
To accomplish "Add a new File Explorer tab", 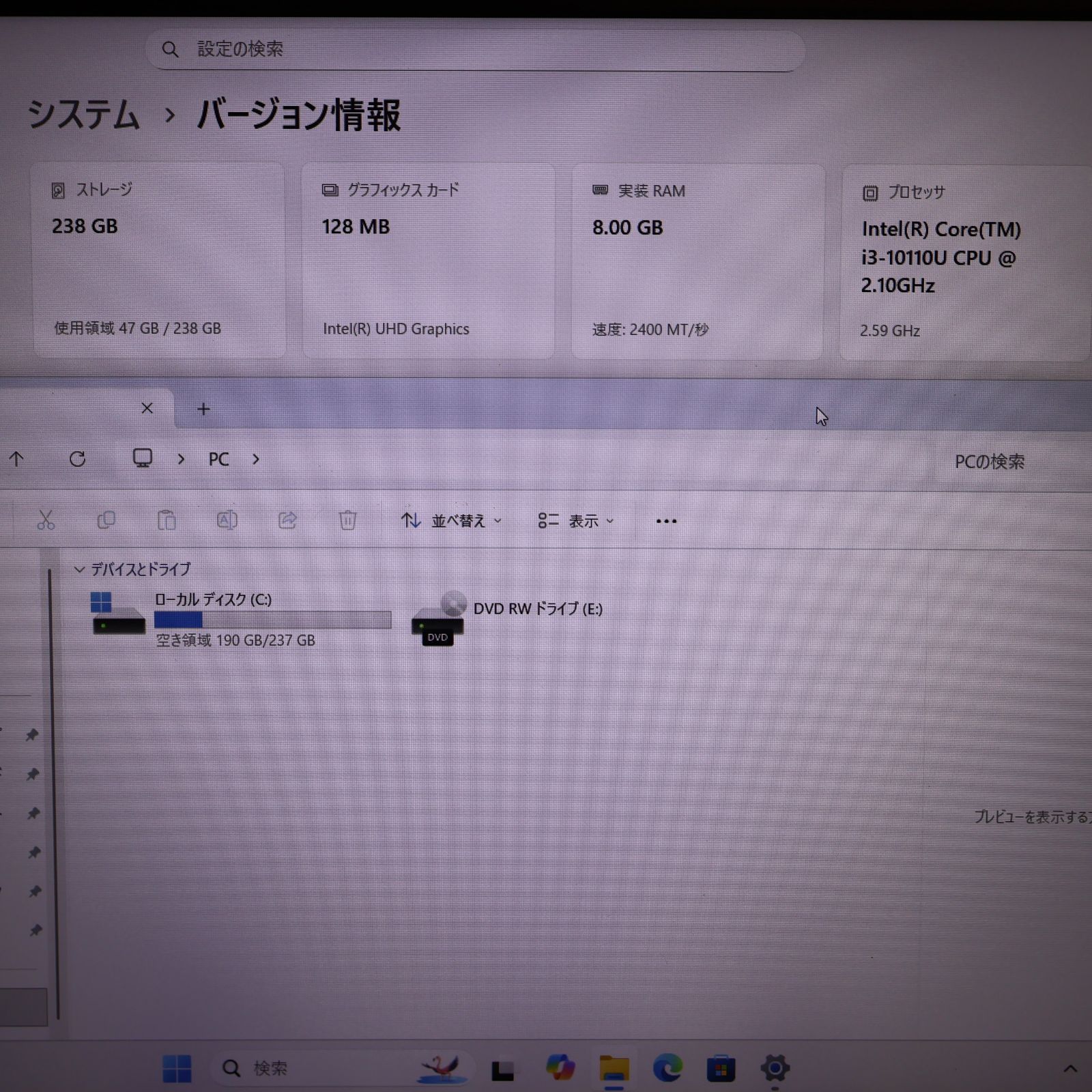I will (203, 409).
